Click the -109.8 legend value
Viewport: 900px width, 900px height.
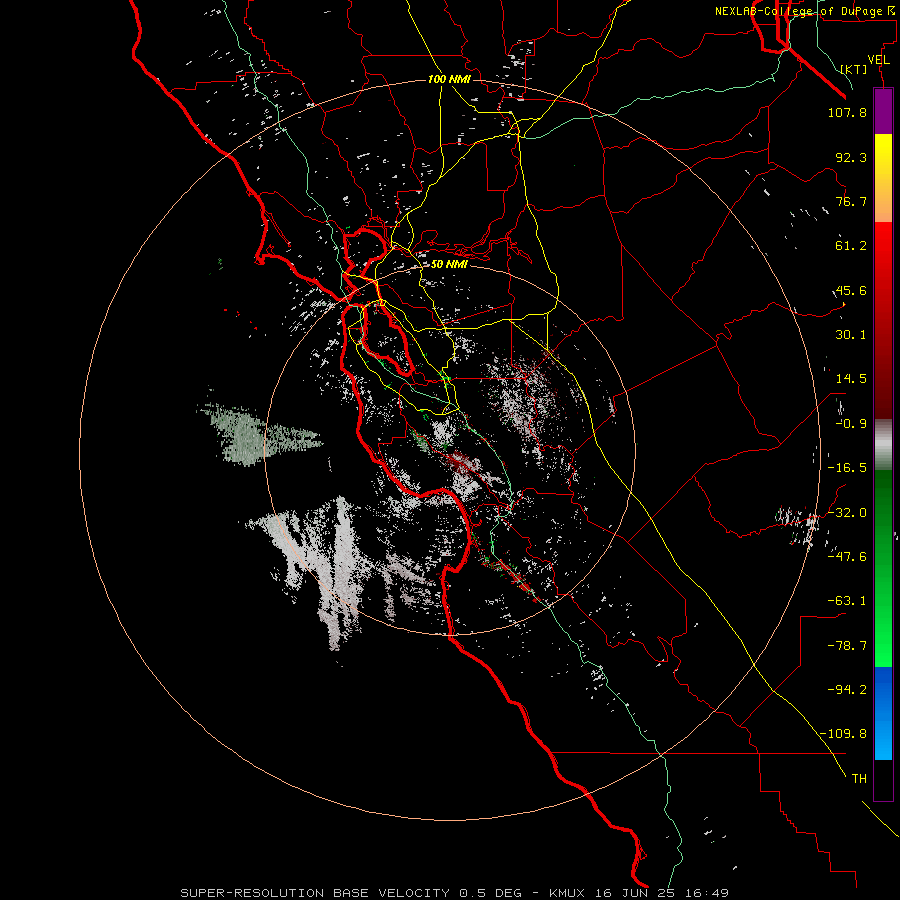[x=844, y=734]
